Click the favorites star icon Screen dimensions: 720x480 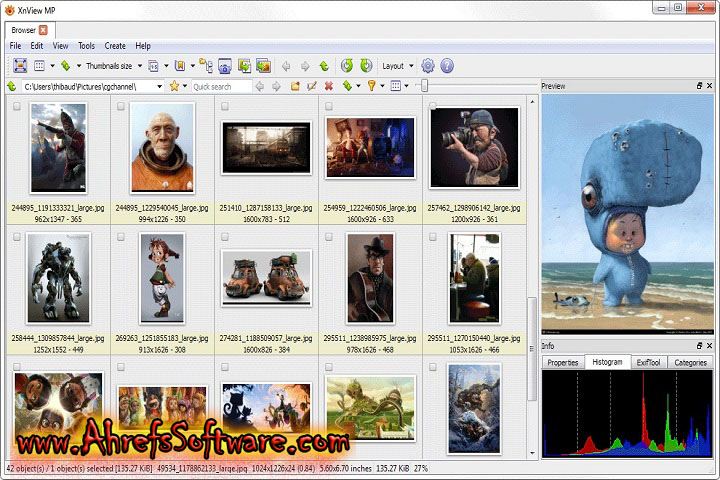[174, 87]
